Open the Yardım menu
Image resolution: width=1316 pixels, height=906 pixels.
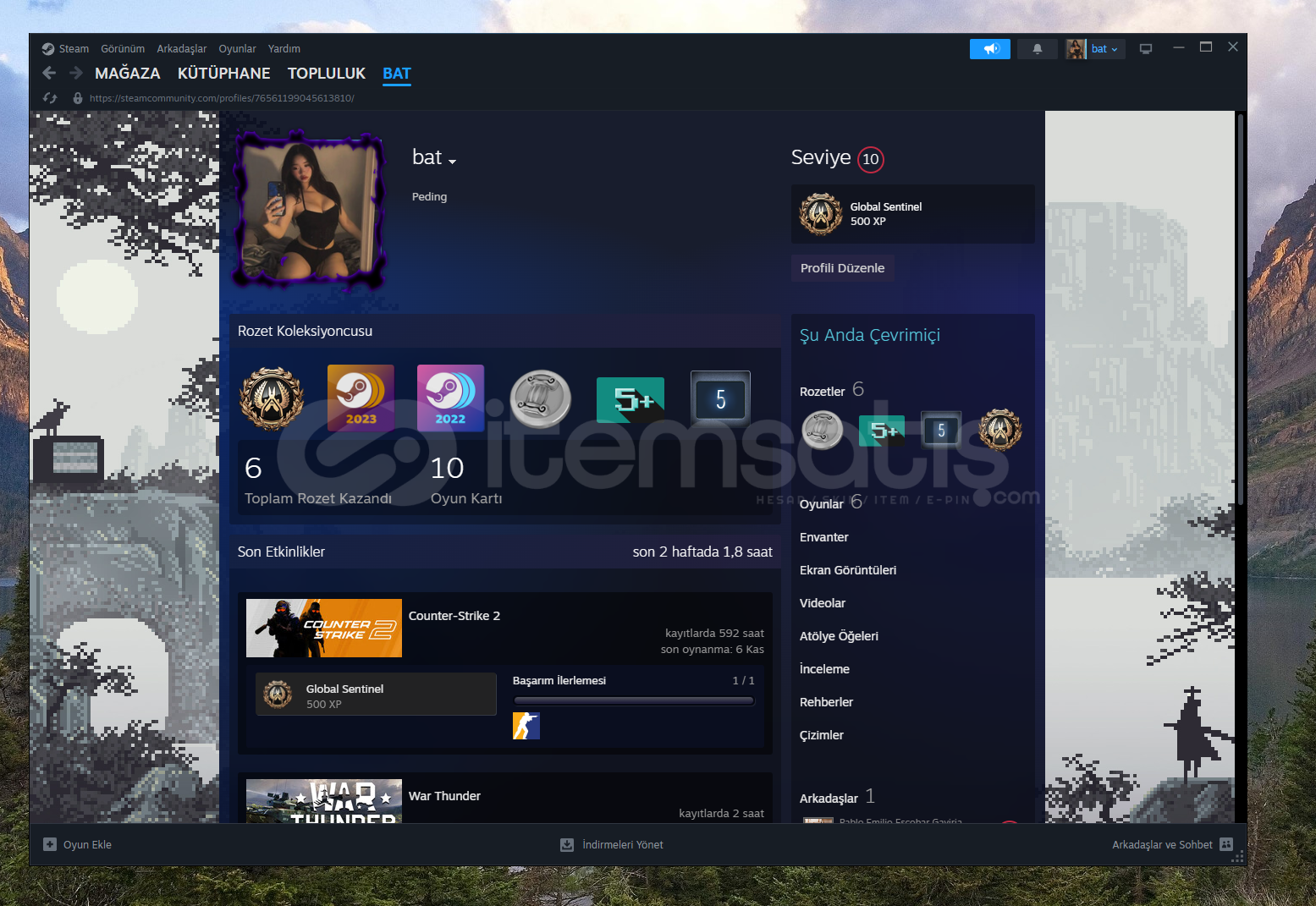[284, 49]
